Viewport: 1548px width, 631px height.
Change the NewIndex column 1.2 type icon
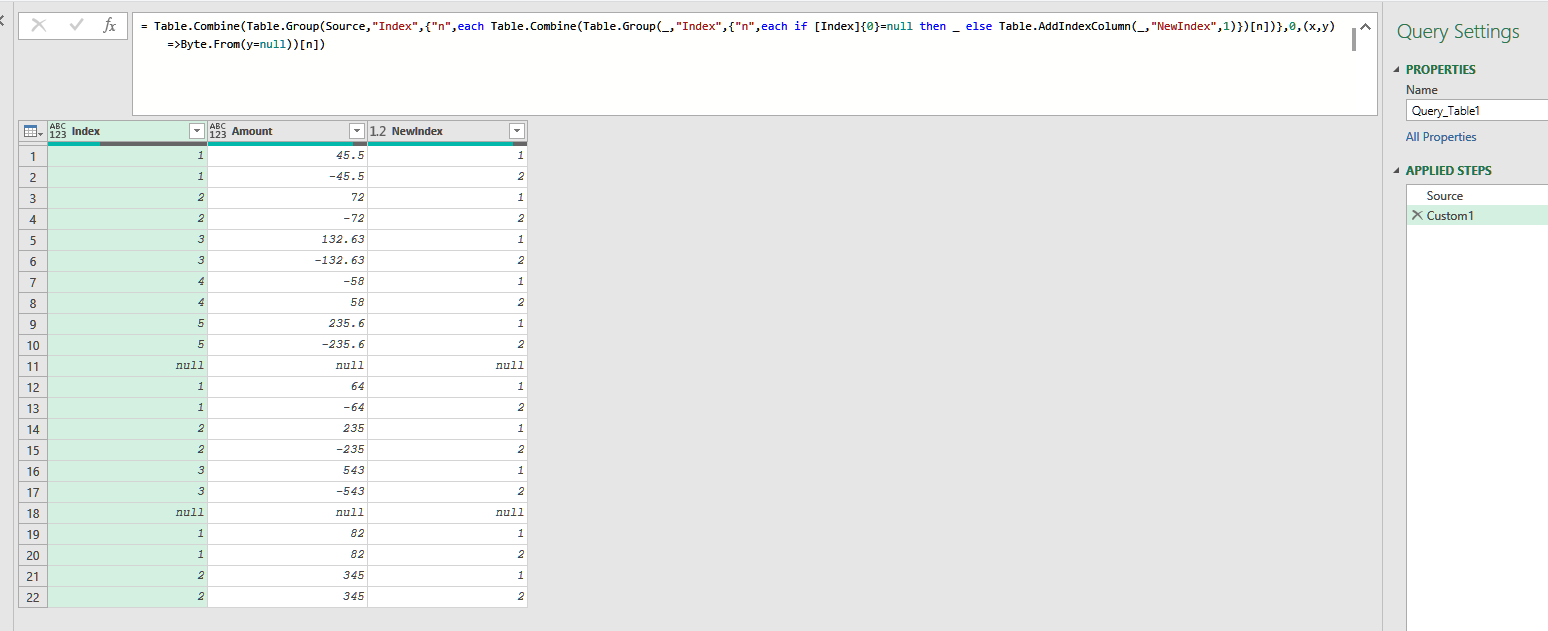[x=378, y=131]
